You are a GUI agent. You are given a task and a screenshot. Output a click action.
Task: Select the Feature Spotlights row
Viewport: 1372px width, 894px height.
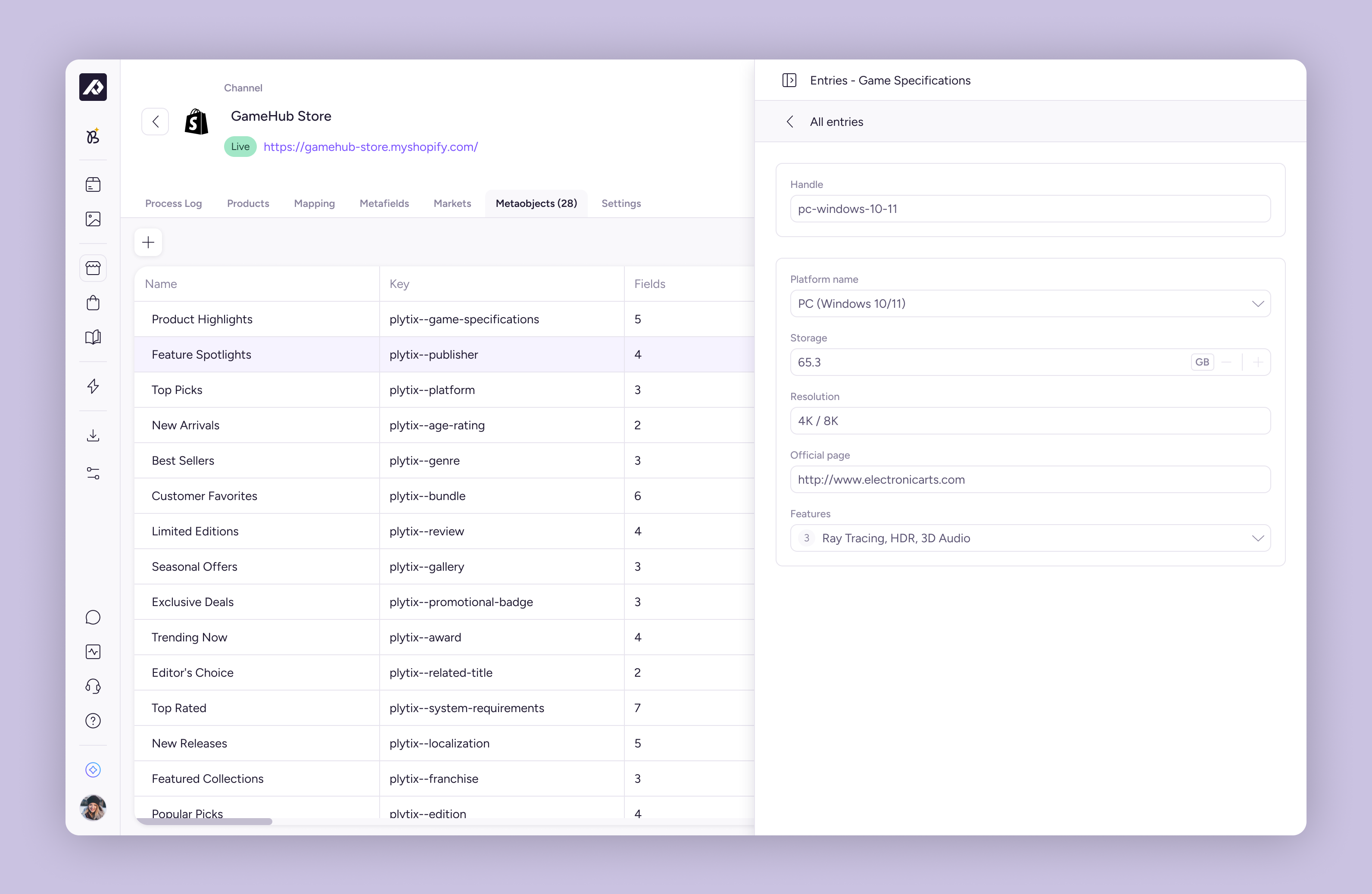(444, 355)
